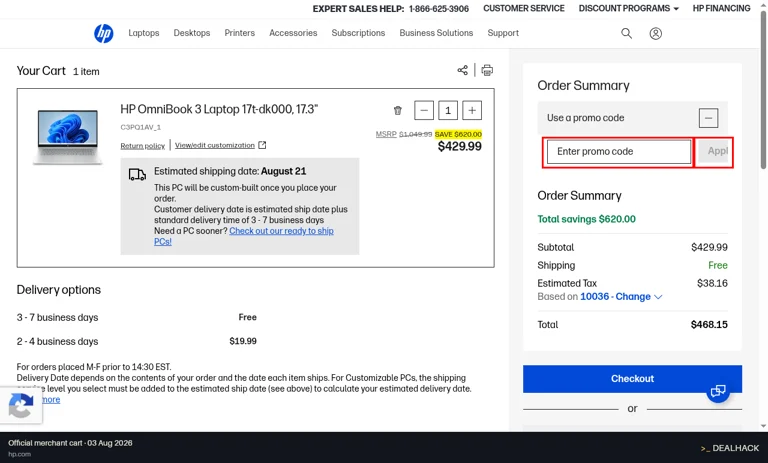
Task: Open the chat bubble icon
Action: pyautogui.click(x=718, y=390)
